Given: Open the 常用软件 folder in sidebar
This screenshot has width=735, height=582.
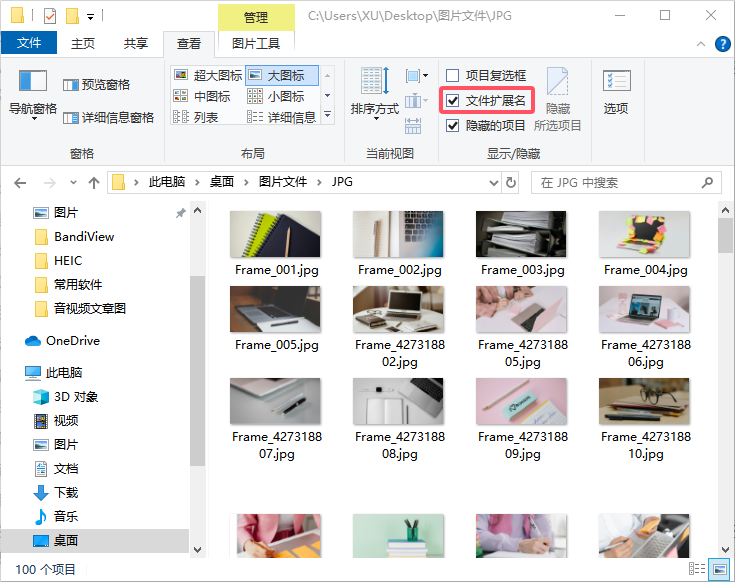Looking at the screenshot, I should coord(68,284).
